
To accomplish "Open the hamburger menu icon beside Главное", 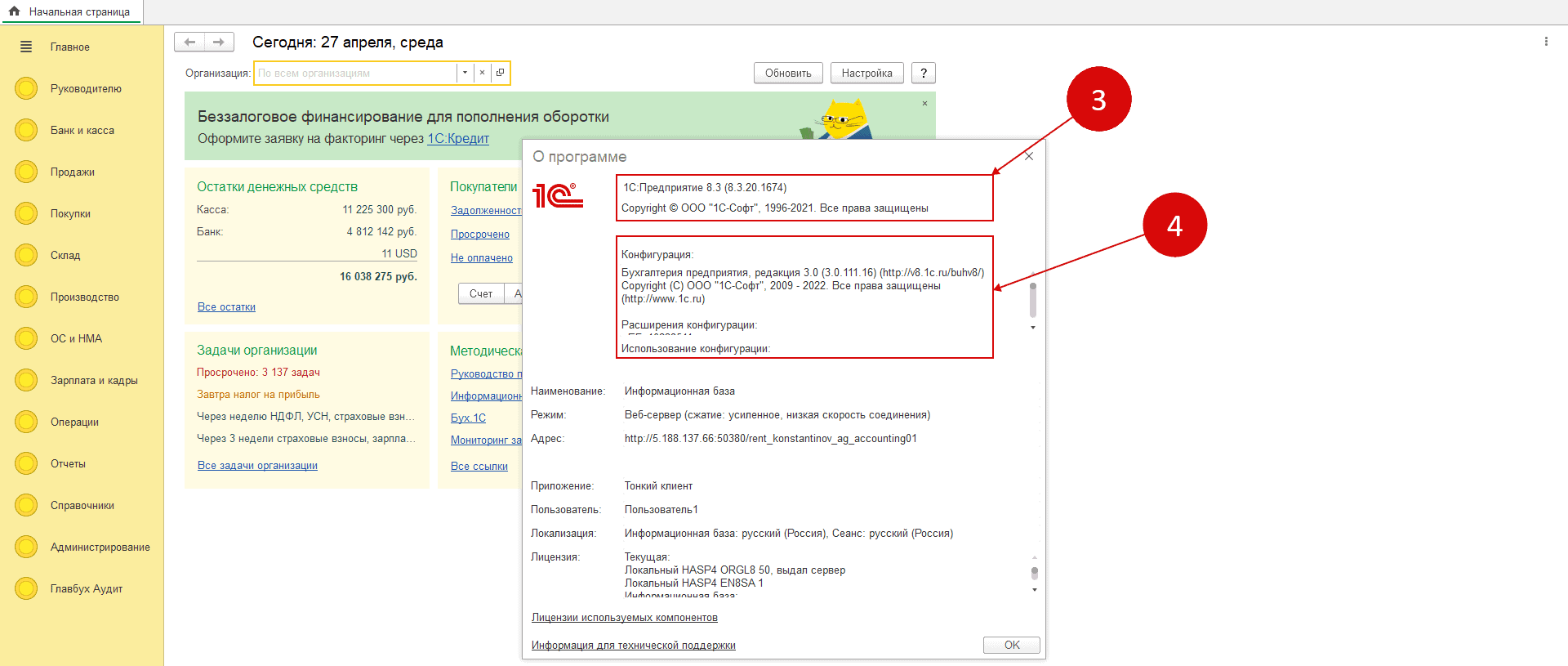I will (x=26, y=47).
